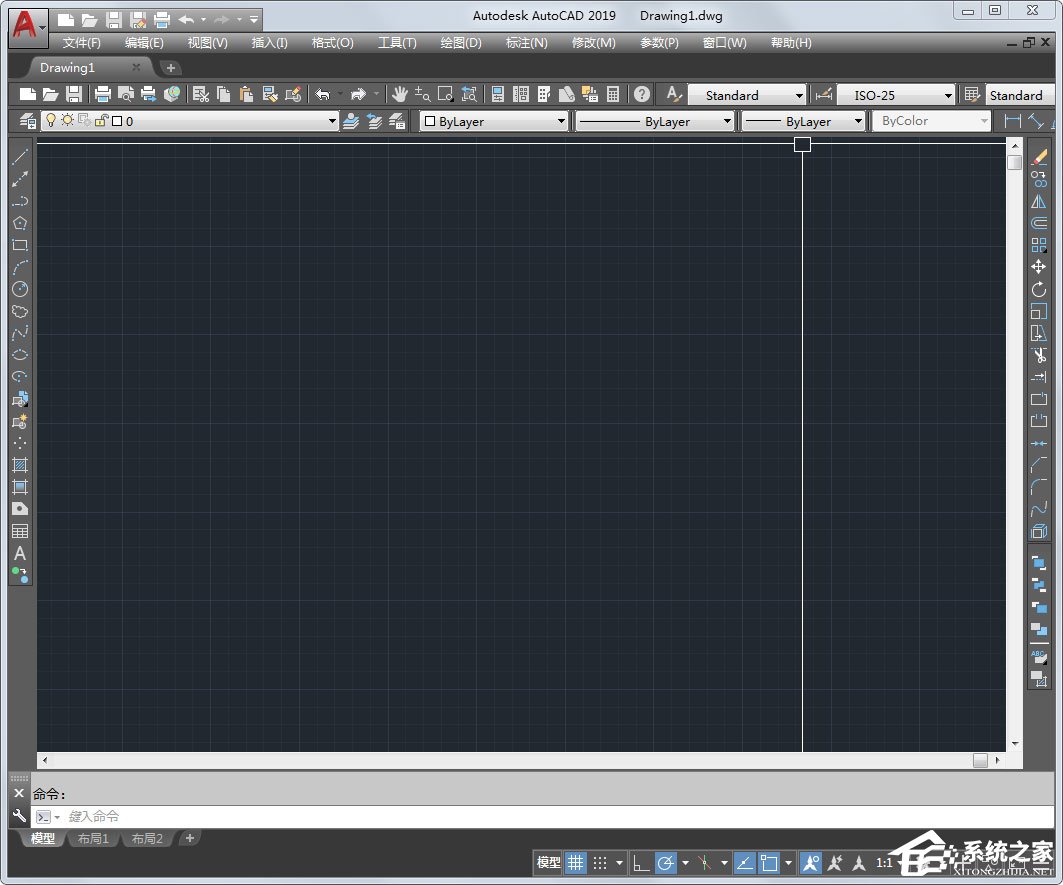Select the Revision Cloud tool

(x=20, y=311)
